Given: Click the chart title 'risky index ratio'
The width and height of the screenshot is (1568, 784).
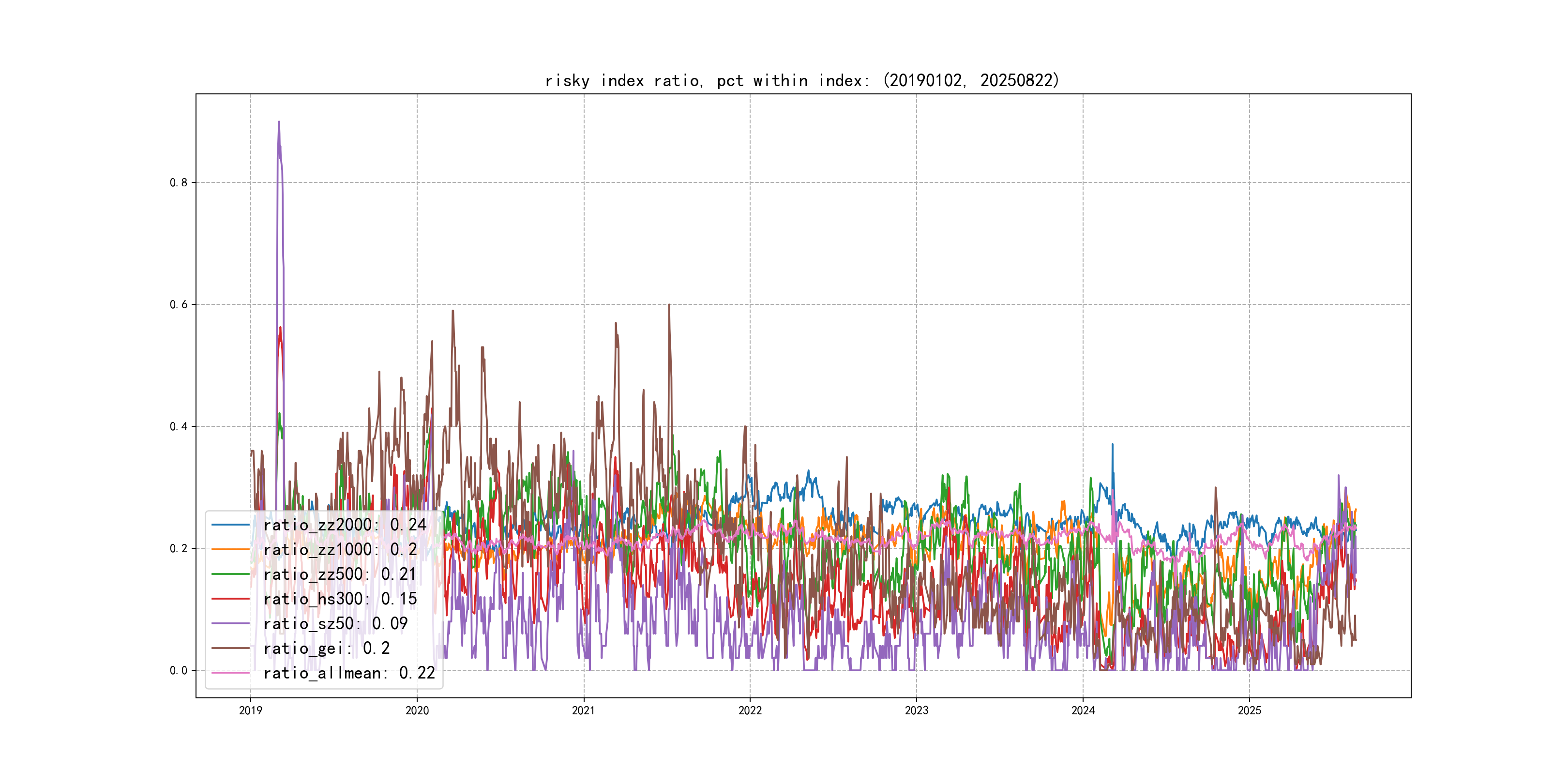Looking at the screenshot, I should coord(802,80).
